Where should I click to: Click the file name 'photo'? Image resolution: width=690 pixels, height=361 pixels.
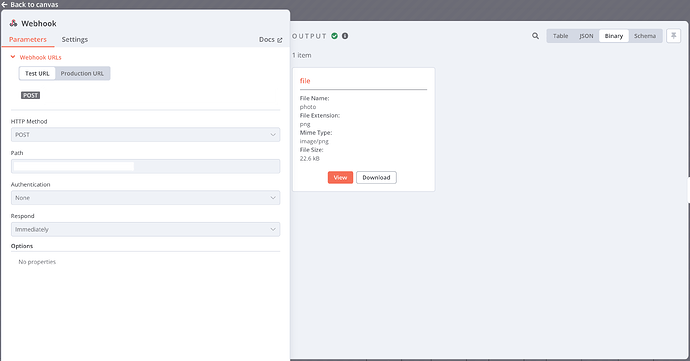point(308,107)
